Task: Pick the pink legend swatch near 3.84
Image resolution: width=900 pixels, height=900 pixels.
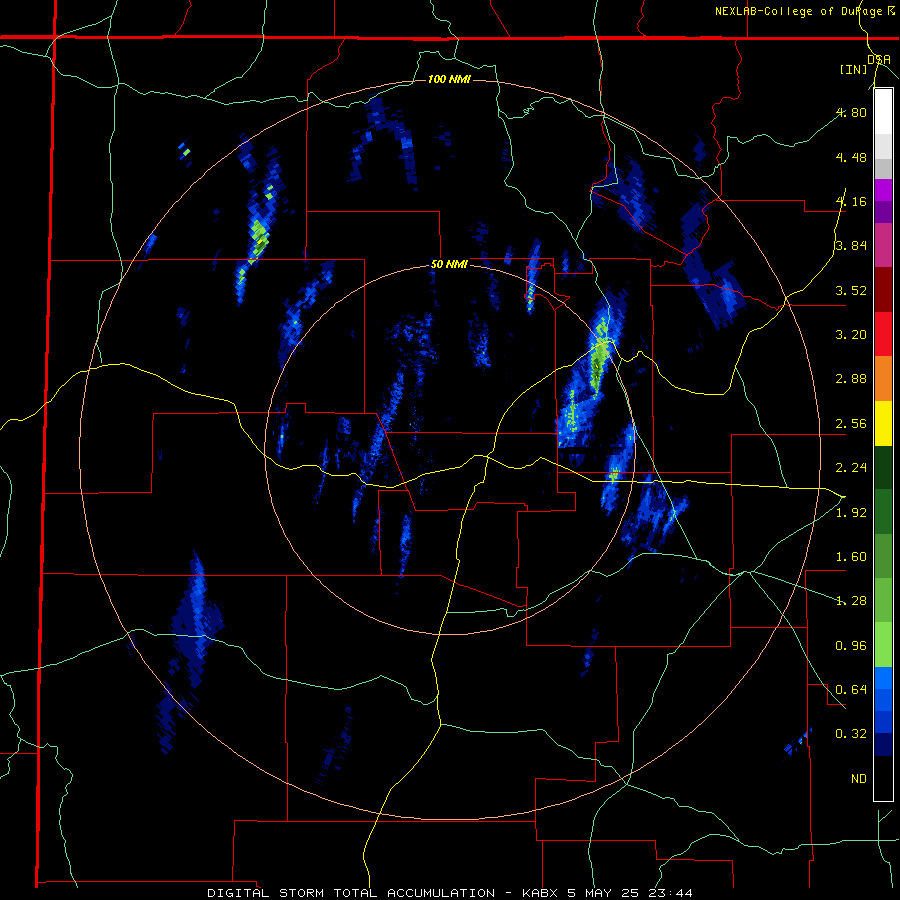Action: (x=883, y=245)
